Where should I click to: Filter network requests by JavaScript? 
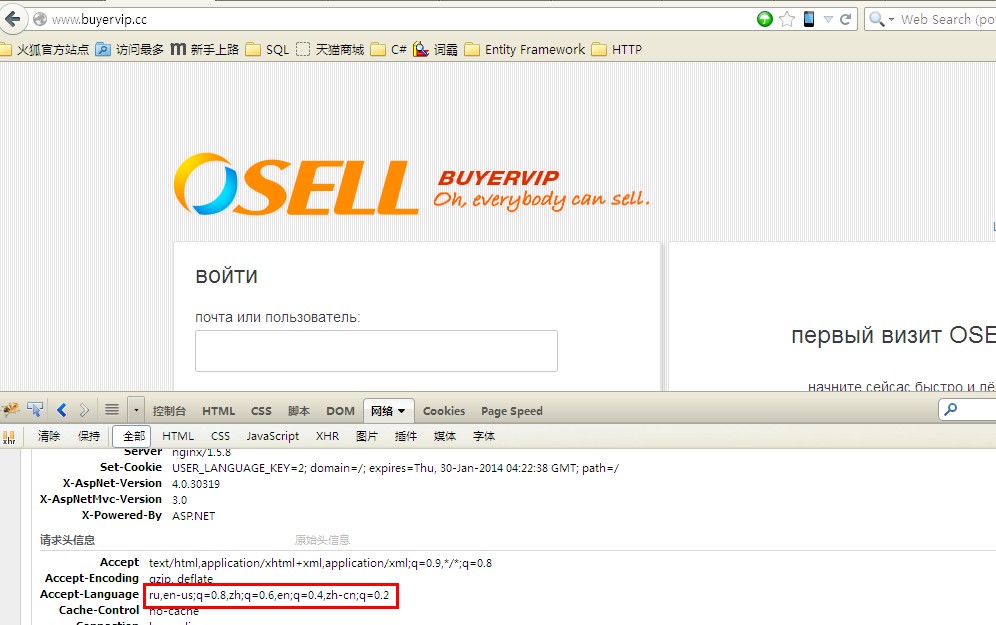[x=273, y=436]
